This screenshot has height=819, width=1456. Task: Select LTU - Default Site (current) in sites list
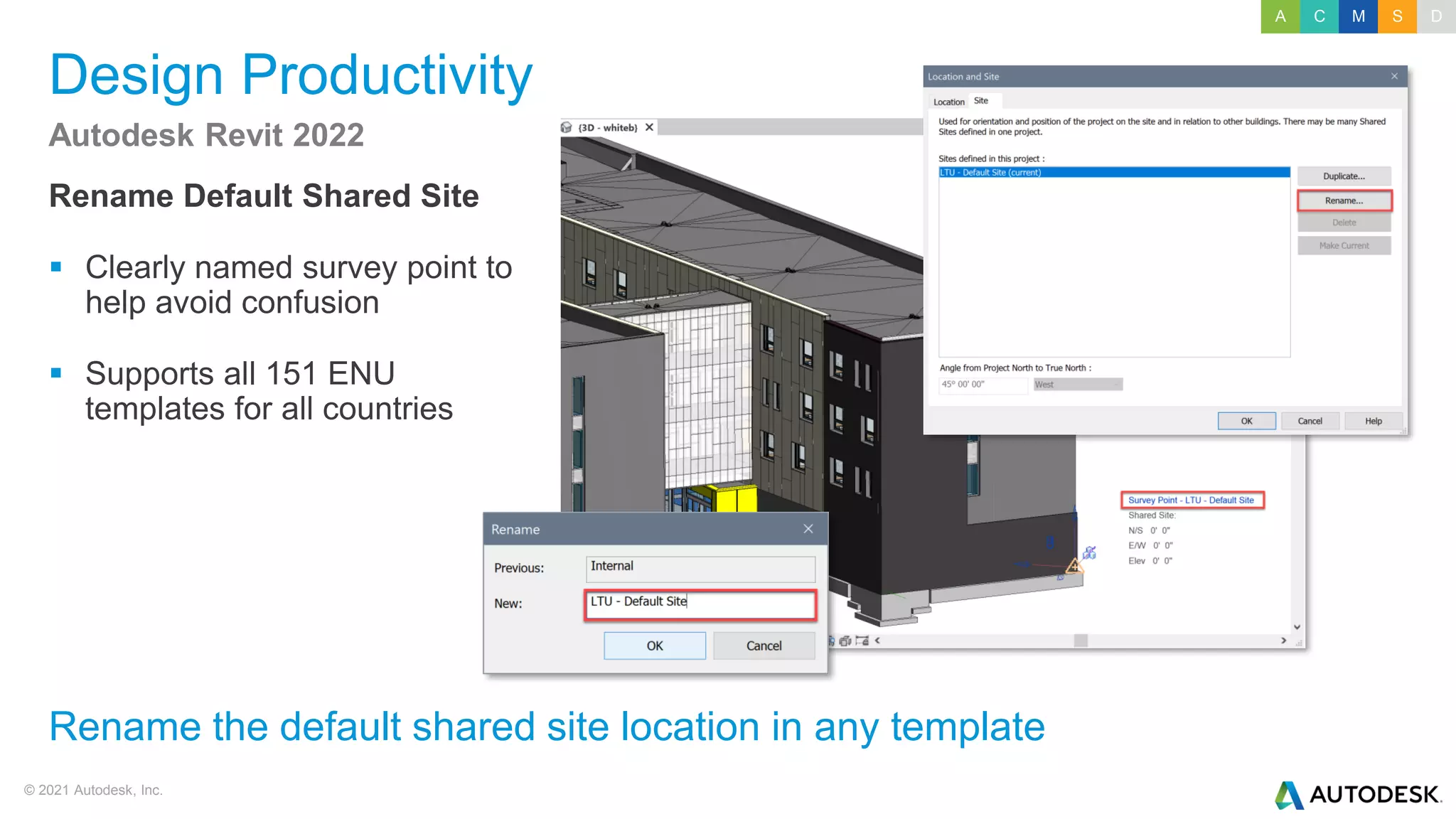pos(1114,173)
